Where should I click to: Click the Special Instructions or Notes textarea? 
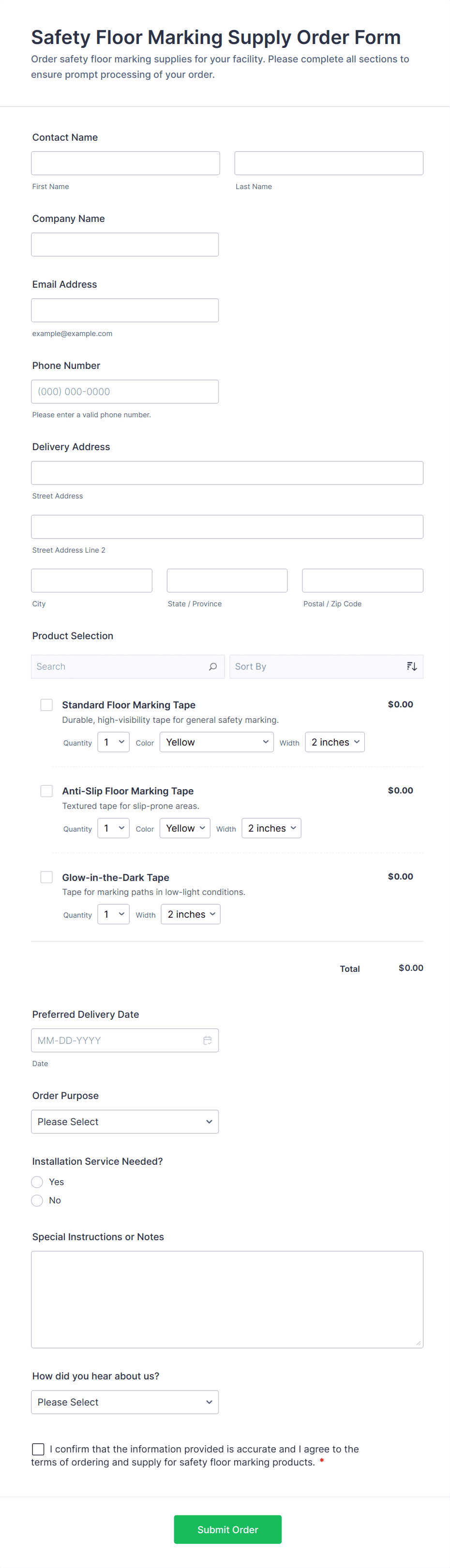pyautogui.click(x=227, y=1299)
